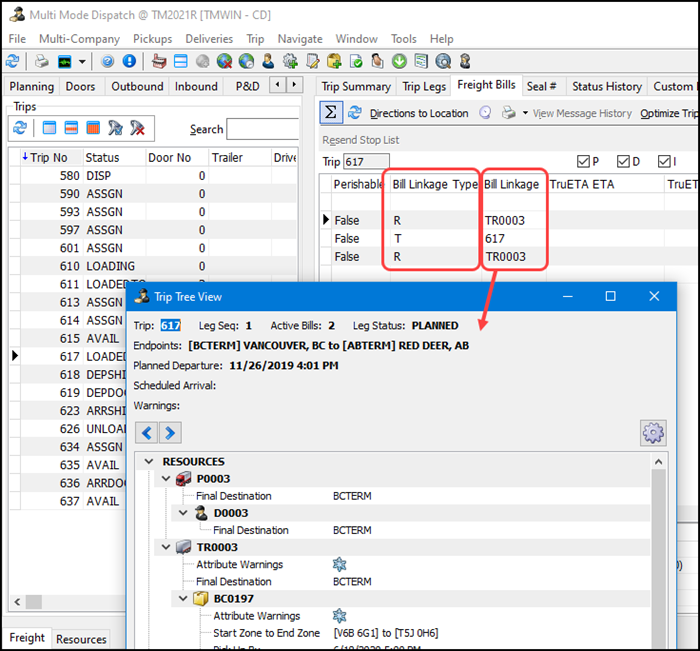Viewport: 700px width, 651px height.
Task: Click the Sigma summation toolbar button
Action: click(331, 112)
